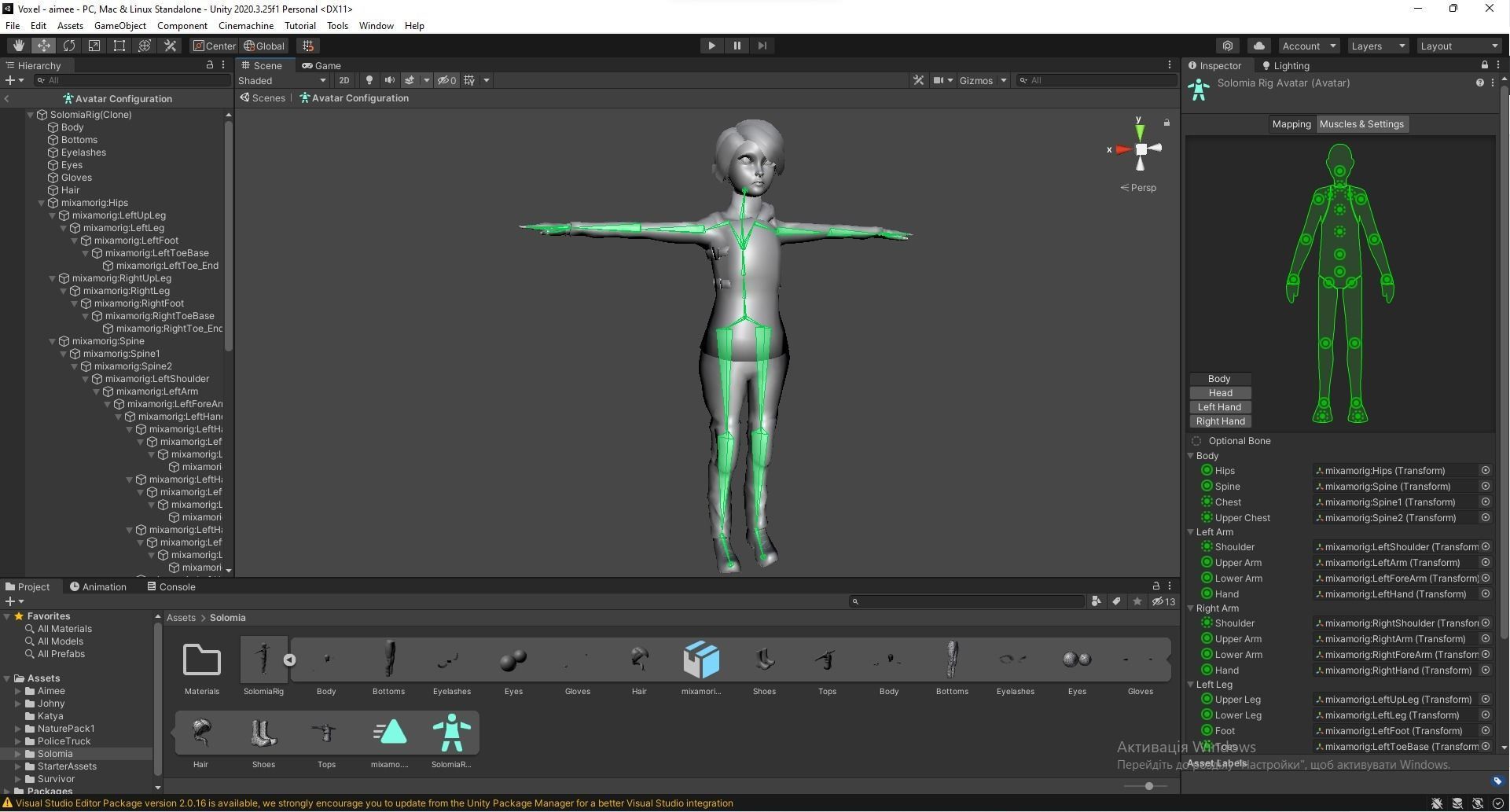The width and height of the screenshot is (1510, 812).
Task: Toggle scene lighting bulb icon
Action: (369, 80)
